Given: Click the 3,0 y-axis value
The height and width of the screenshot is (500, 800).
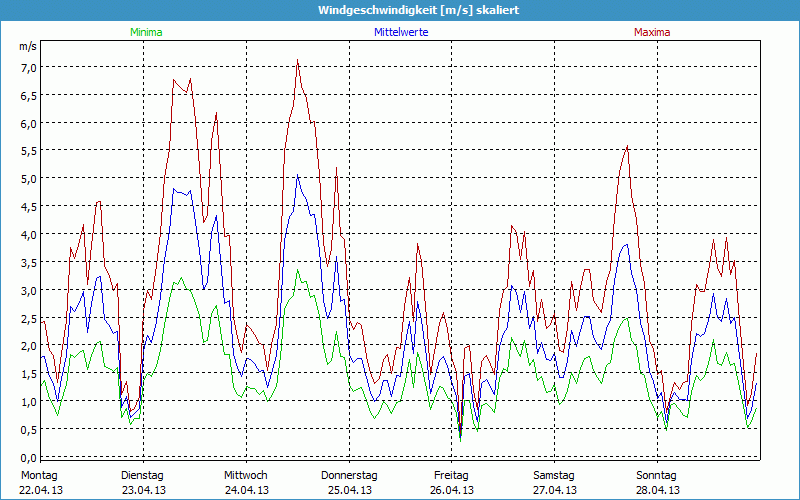Looking at the screenshot, I should click(x=28, y=290).
